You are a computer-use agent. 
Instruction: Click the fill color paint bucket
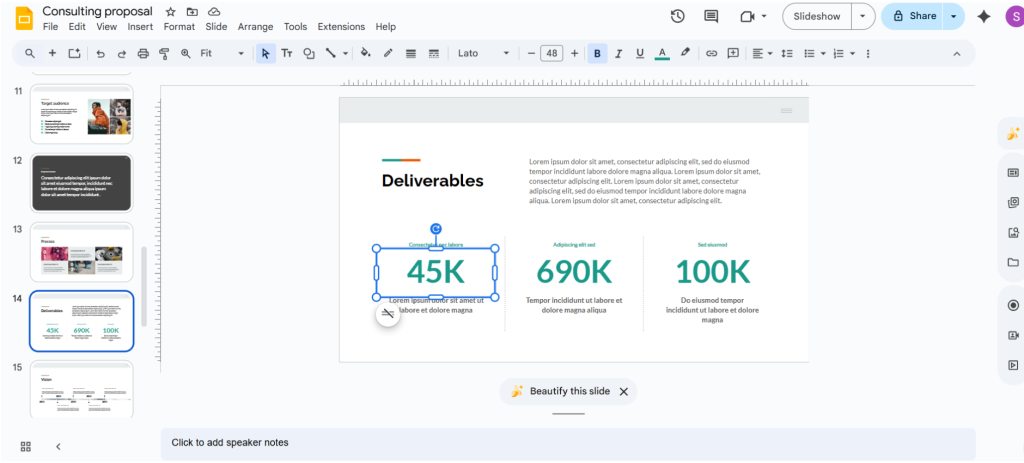pos(365,53)
